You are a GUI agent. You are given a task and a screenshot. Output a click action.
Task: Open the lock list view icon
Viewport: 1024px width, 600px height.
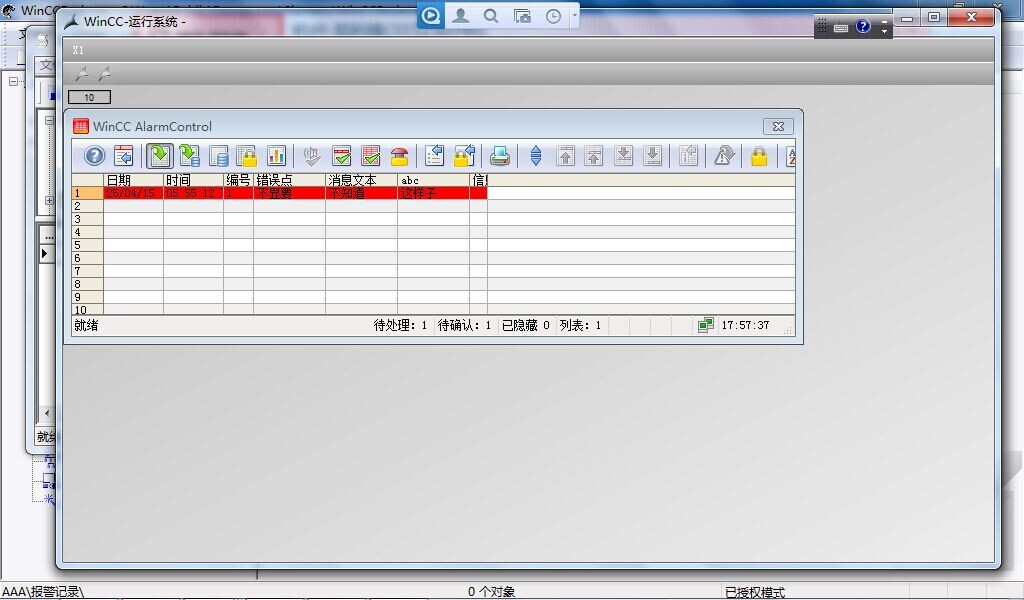pyautogui.click(x=247, y=156)
